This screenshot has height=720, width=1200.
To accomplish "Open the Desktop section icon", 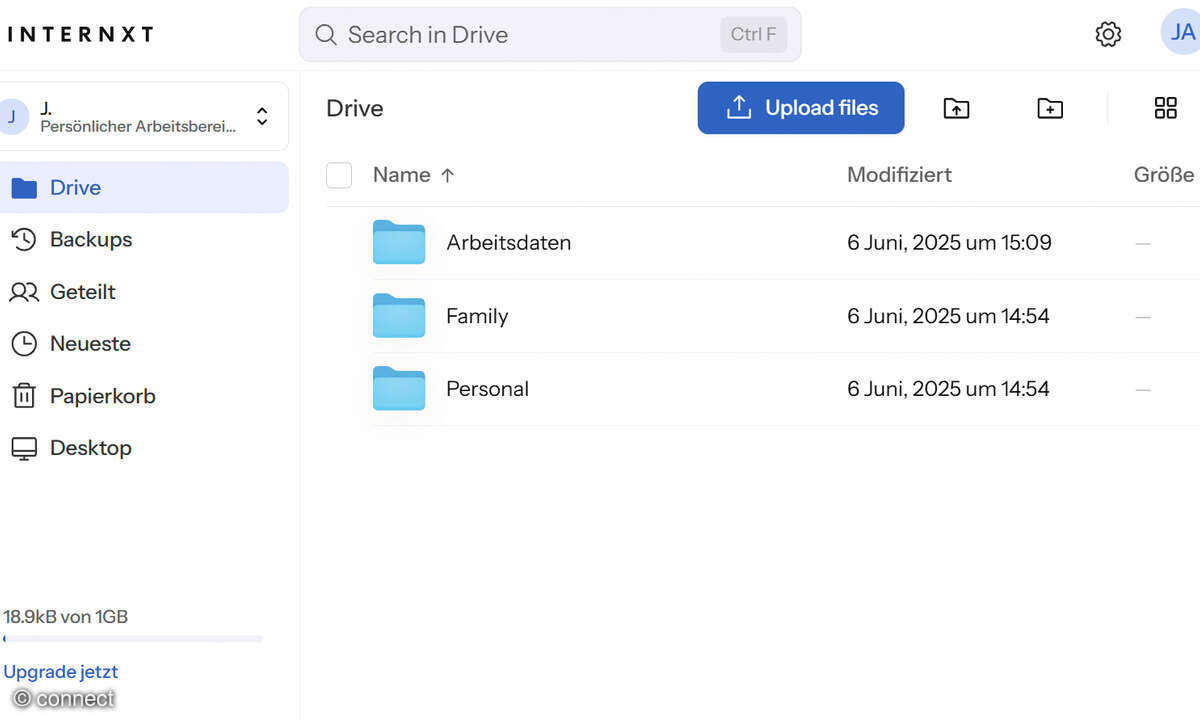I will point(25,447).
